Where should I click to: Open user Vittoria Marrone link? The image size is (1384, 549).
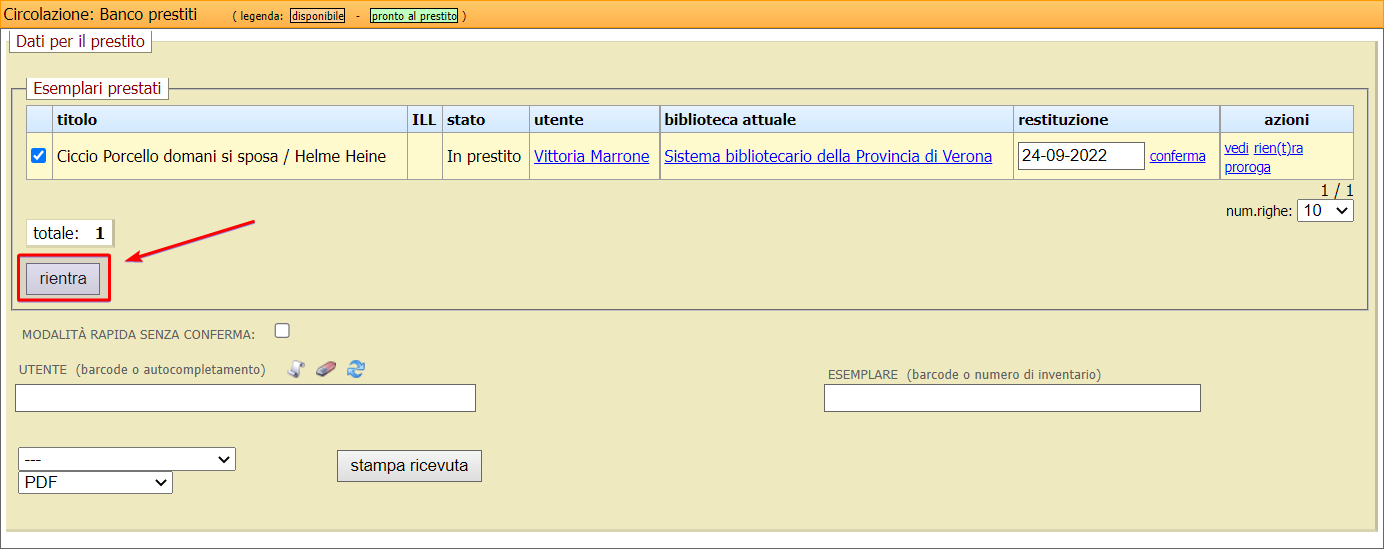pos(591,156)
